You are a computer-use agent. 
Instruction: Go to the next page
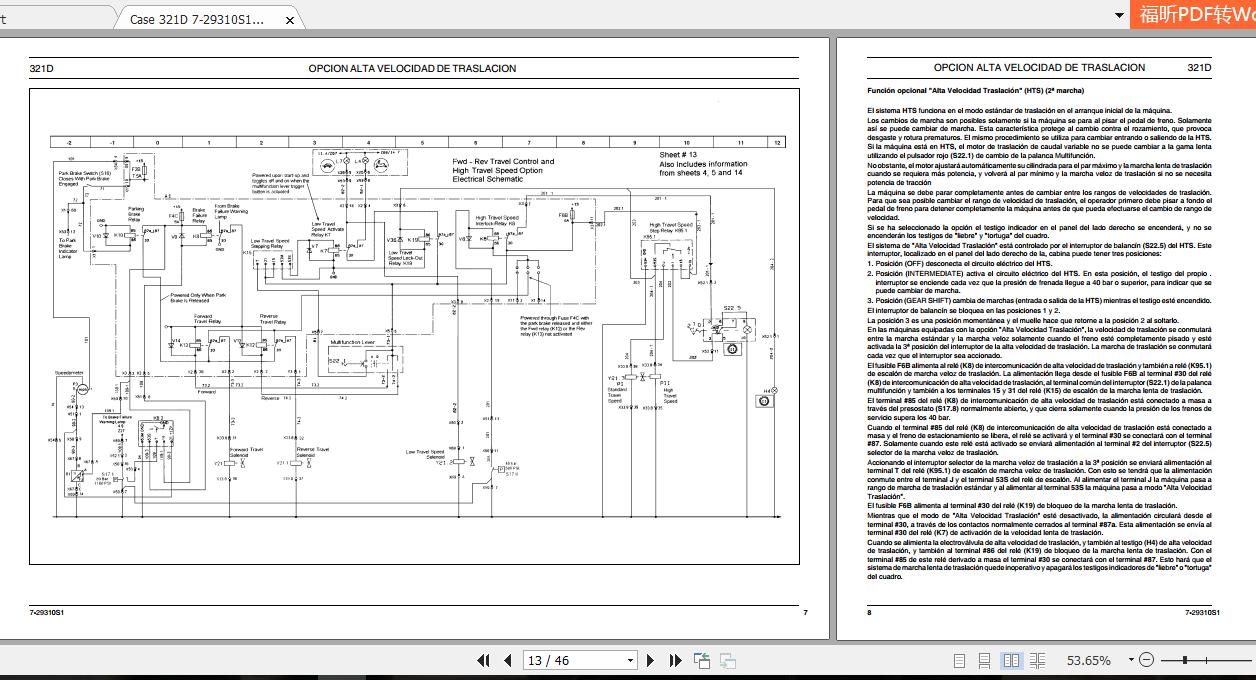(651, 660)
